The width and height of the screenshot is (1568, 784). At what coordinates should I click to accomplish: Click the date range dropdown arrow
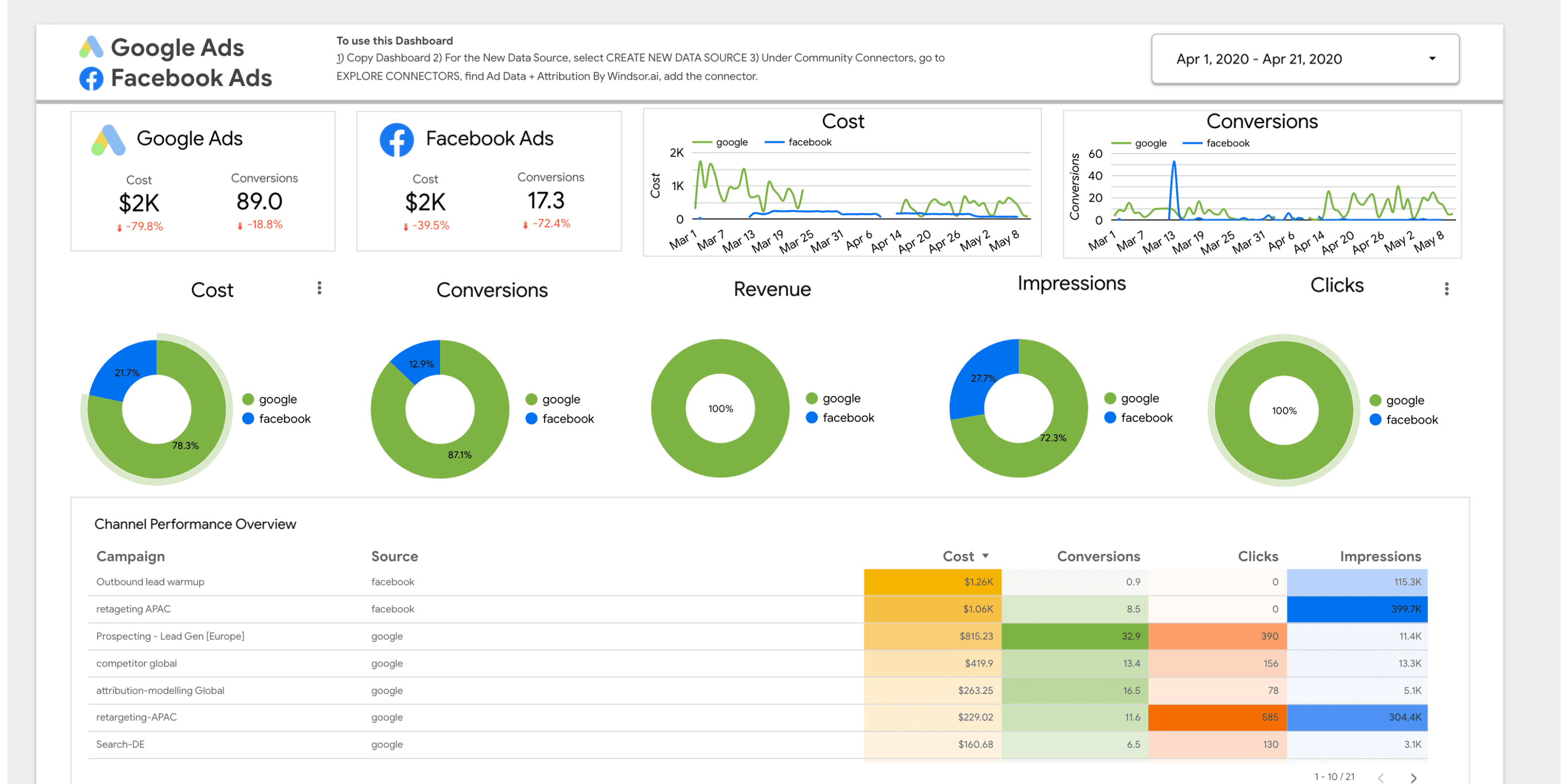pyautogui.click(x=1432, y=59)
